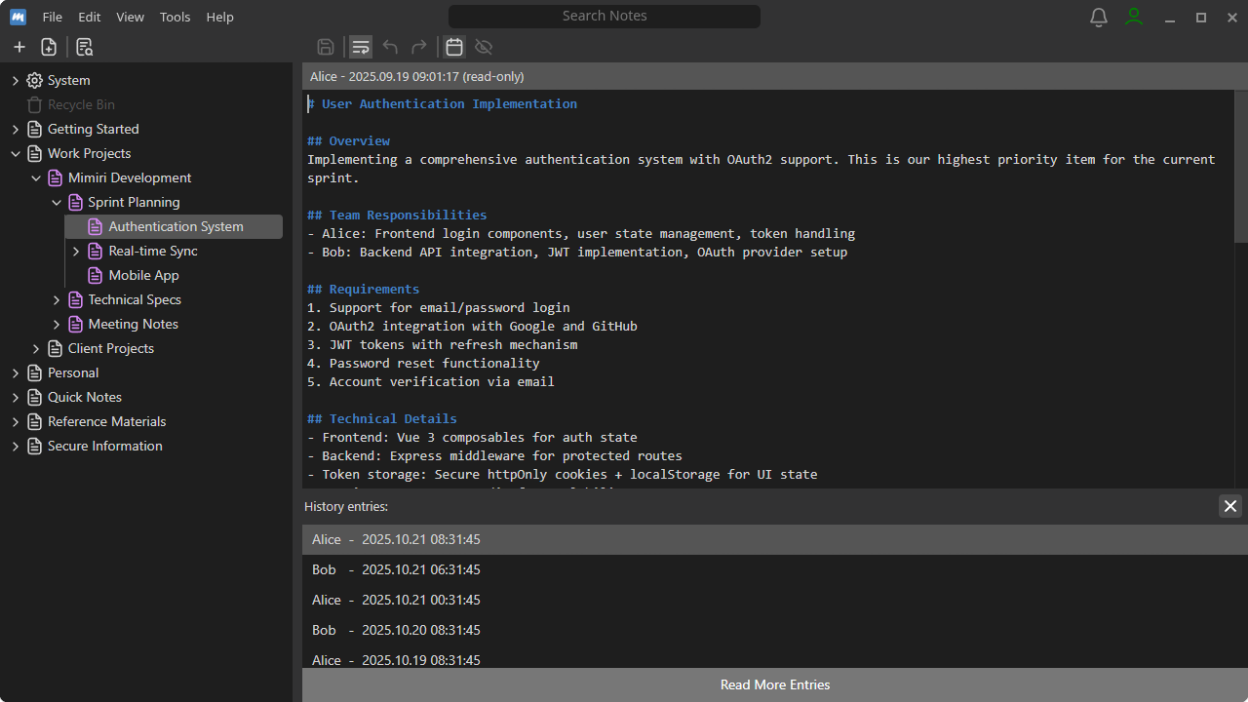Image resolution: width=1248 pixels, height=702 pixels.
Task: Click the undo arrow icon
Action: 390,47
